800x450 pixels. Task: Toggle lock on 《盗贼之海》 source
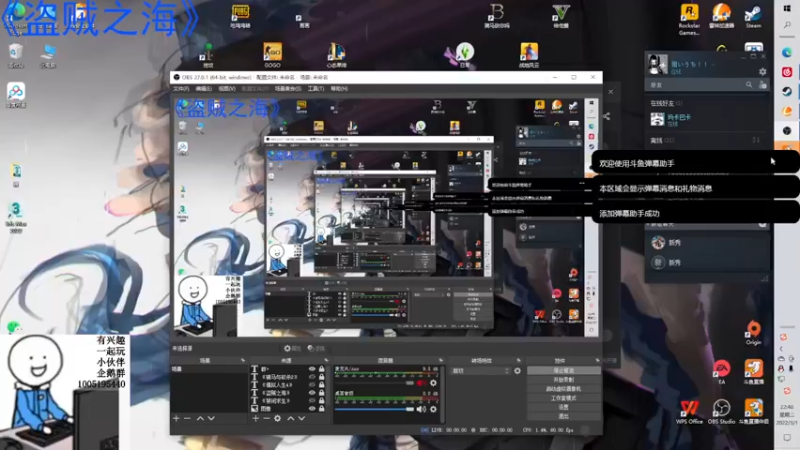[321, 393]
